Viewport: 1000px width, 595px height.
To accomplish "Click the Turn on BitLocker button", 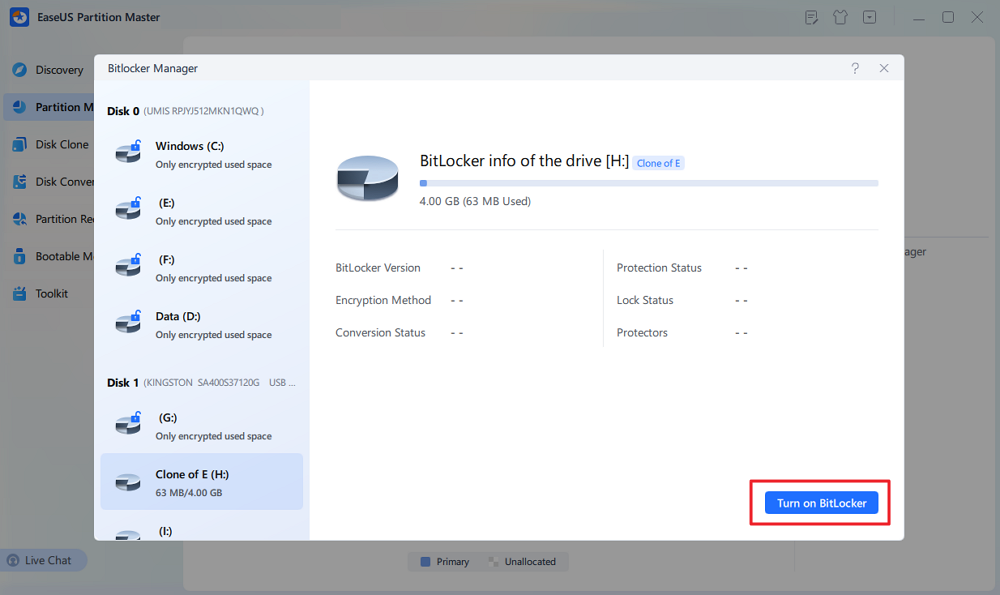I will [x=821, y=503].
